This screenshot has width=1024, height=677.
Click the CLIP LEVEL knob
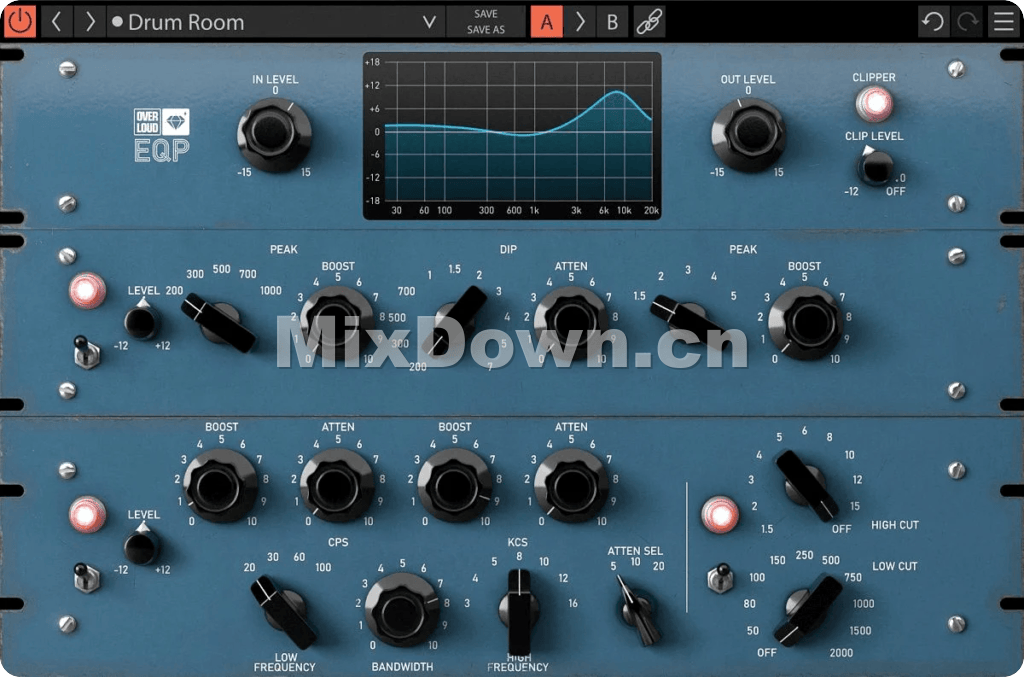pos(875,167)
